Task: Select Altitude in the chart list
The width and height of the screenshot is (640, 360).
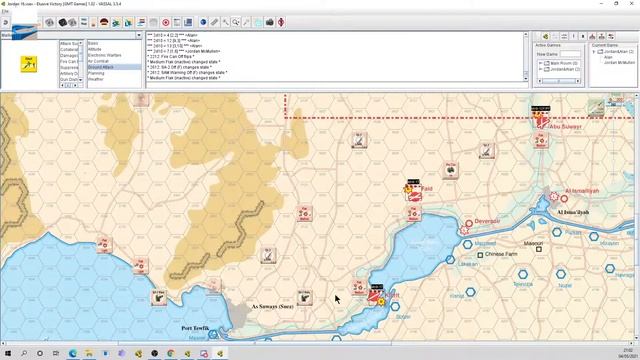Action: tap(114, 49)
